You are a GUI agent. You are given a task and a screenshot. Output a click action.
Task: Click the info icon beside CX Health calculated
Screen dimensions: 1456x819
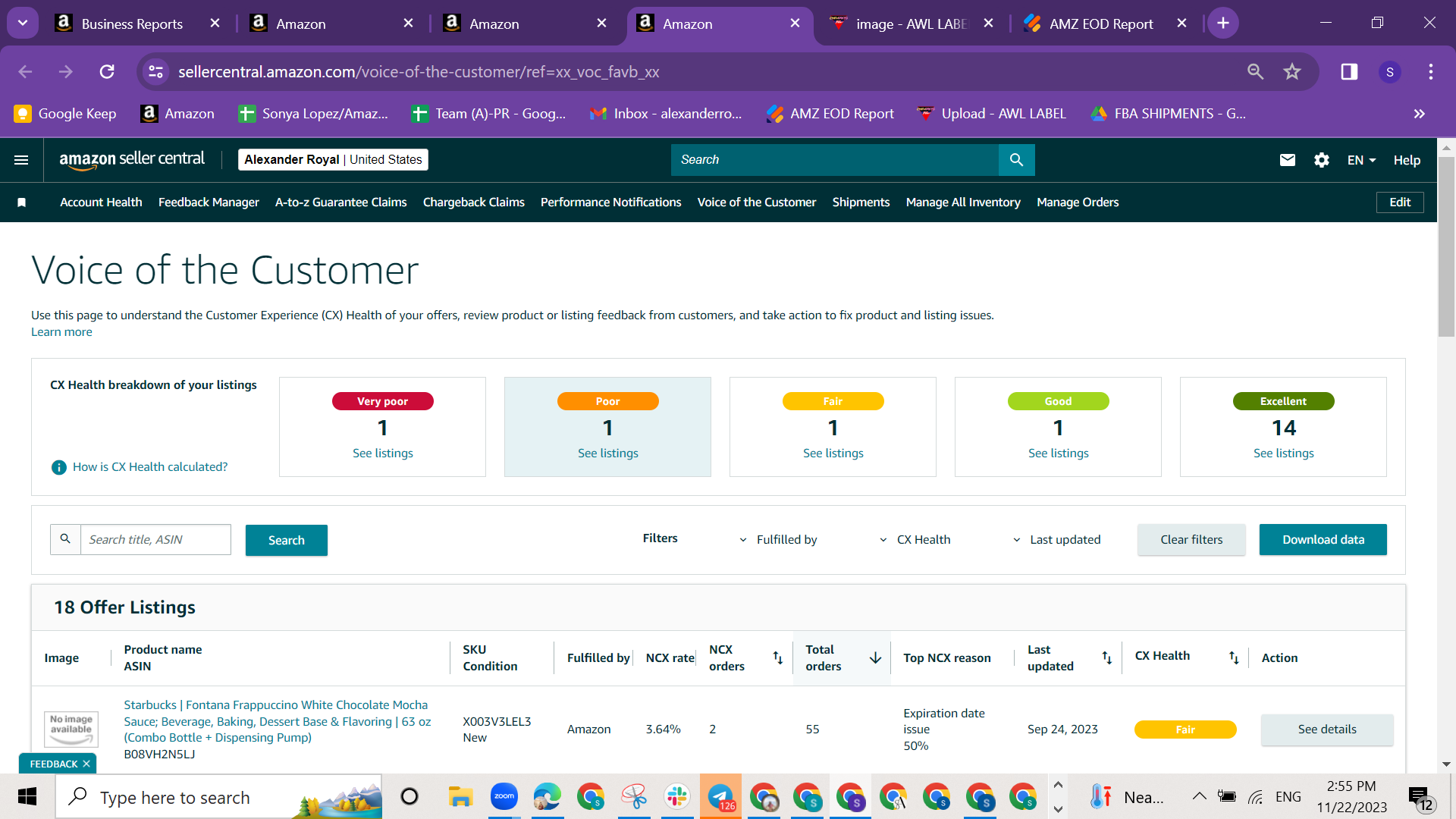point(58,467)
